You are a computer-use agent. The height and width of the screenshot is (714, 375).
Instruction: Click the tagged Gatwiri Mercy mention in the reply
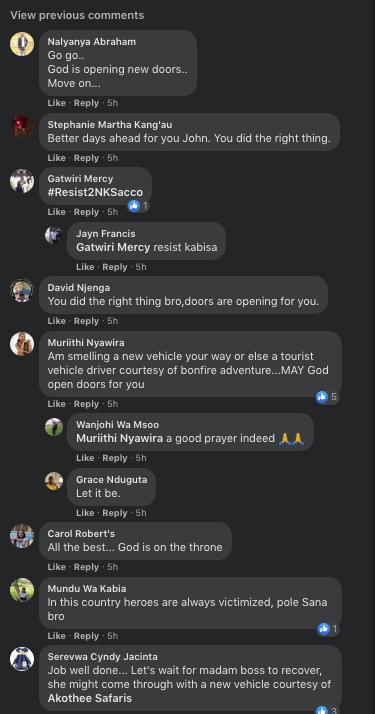coord(113,247)
